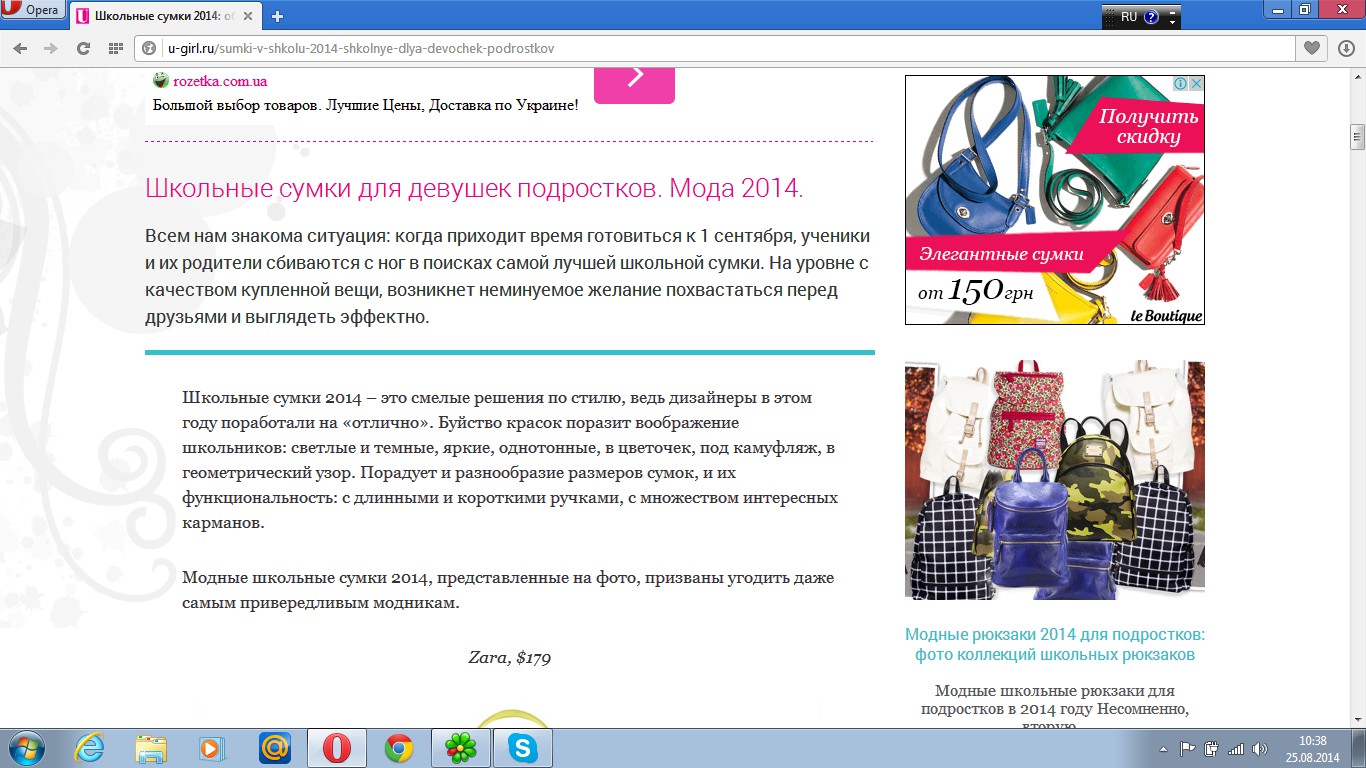View site info globe in address bar
This screenshot has height=768, width=1366.
[150, 48]
